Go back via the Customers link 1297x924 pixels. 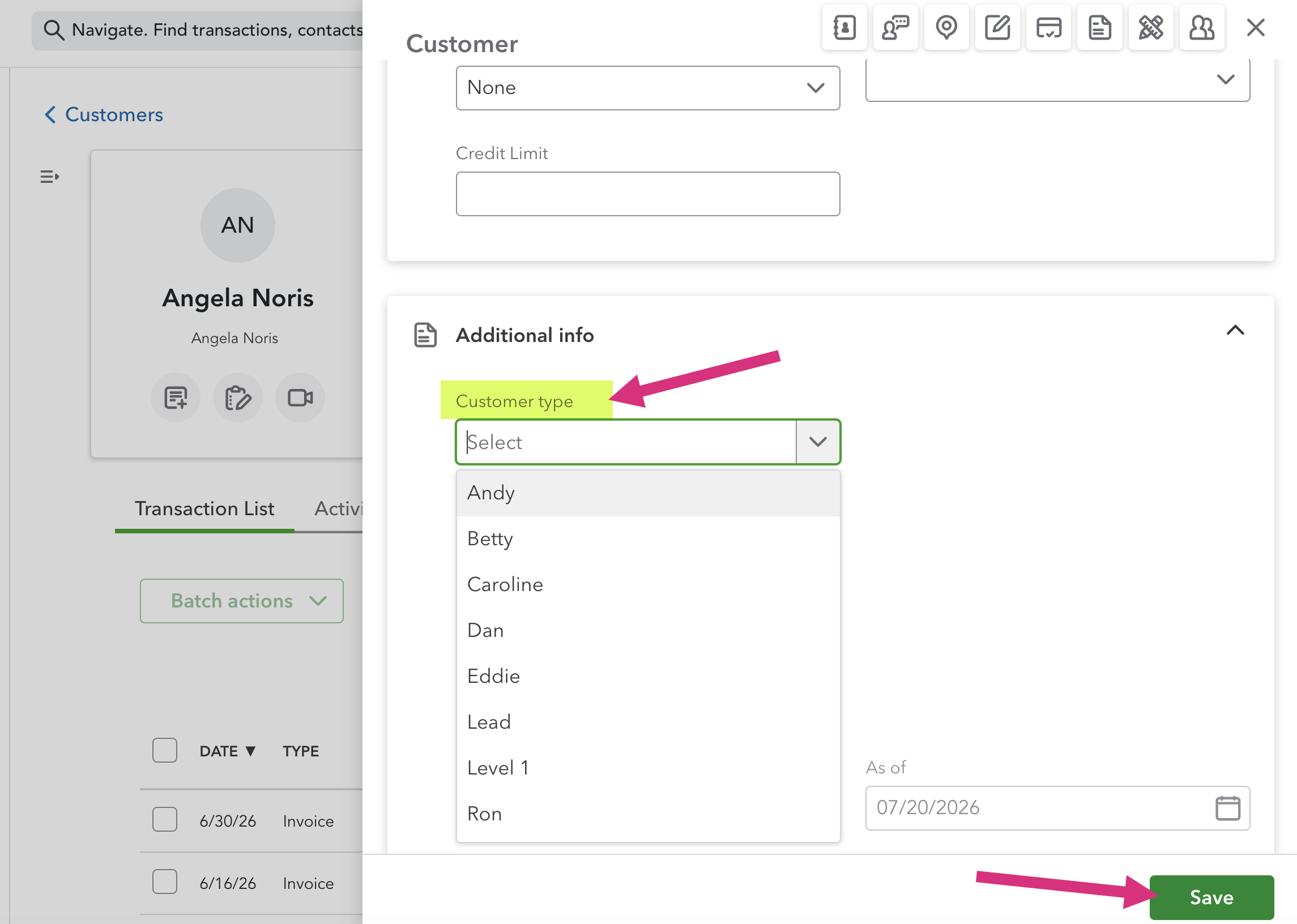[104, 114]
